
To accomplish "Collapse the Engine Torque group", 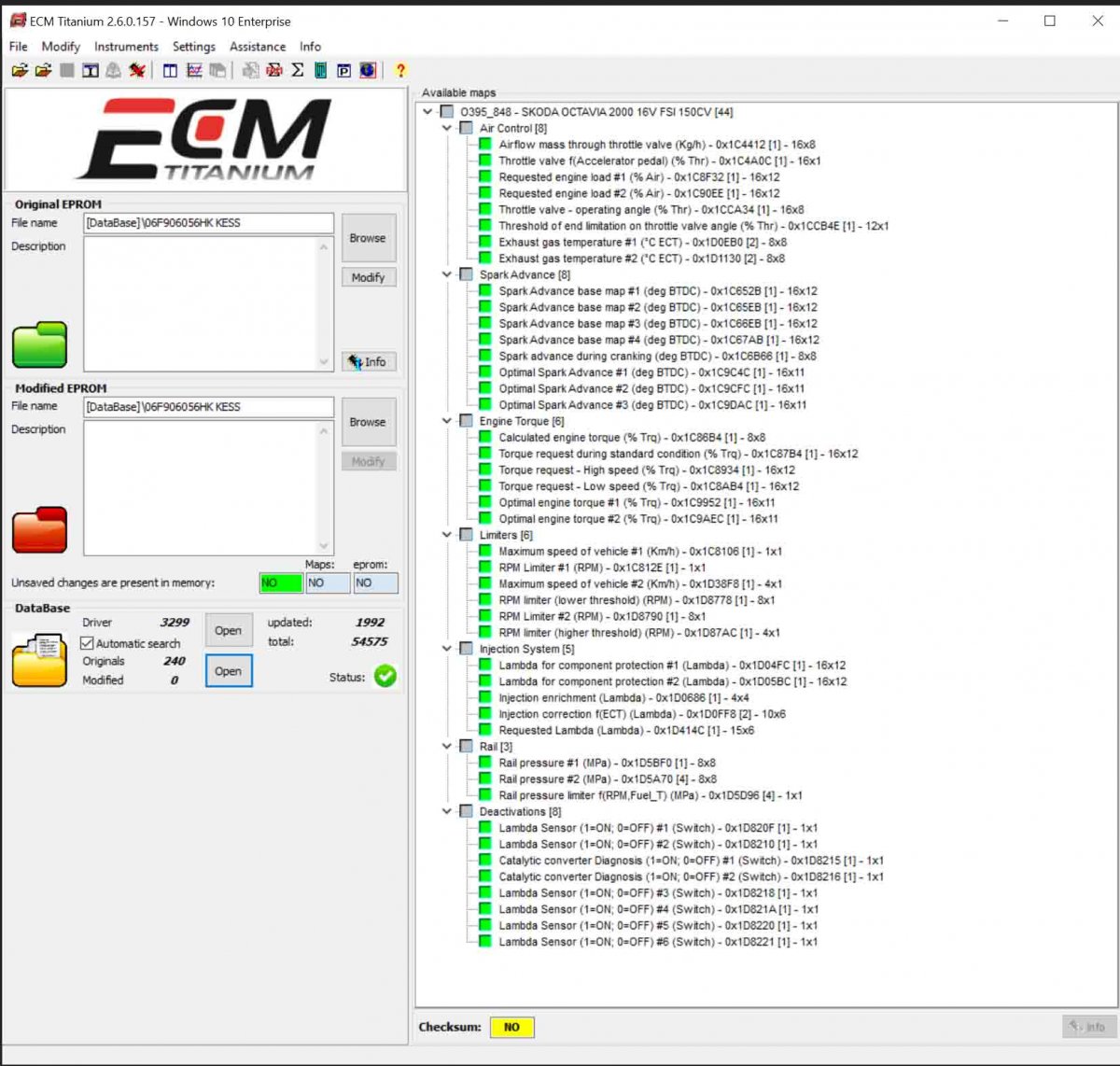I will tap(447, 421).
